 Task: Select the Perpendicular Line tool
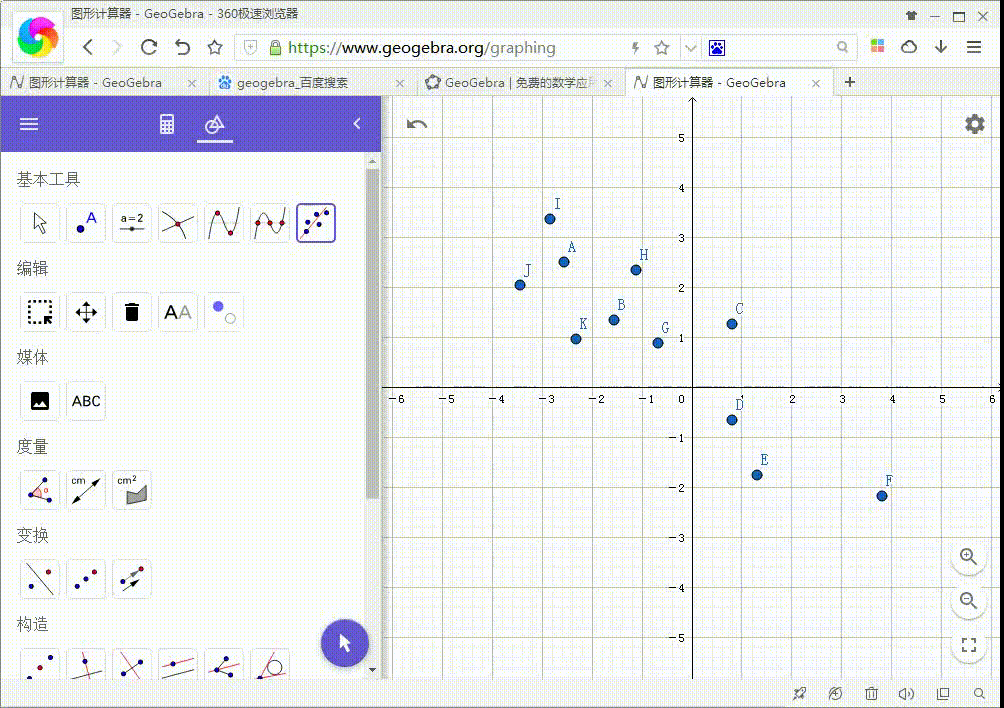point(86,664)
